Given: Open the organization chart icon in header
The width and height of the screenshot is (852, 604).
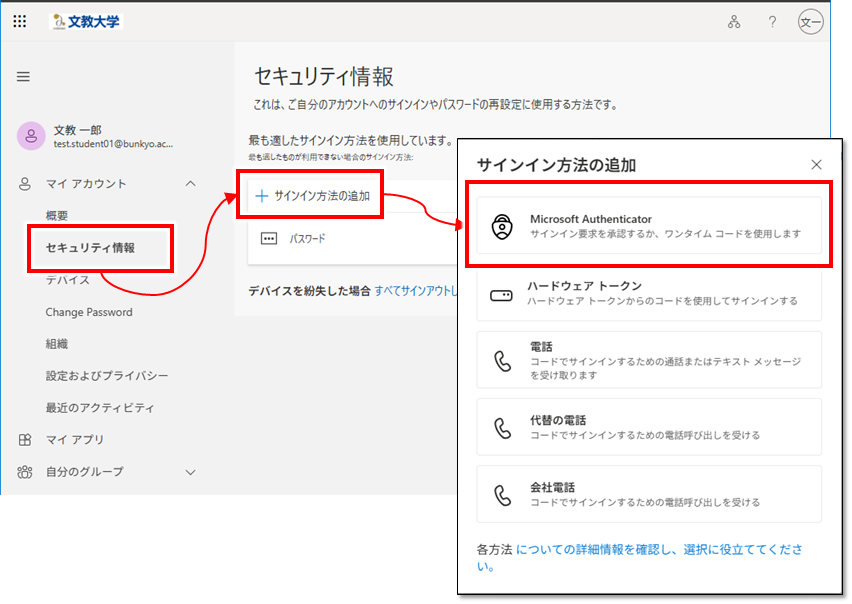Looking at the screenshot, I should pos(734,22).
